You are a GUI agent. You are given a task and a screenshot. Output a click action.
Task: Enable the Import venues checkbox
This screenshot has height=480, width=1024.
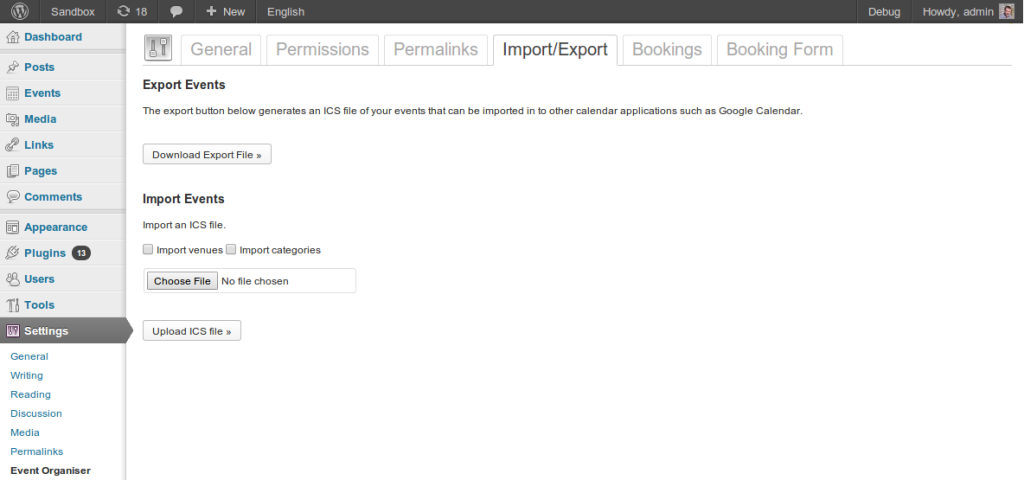coord(148,249)
